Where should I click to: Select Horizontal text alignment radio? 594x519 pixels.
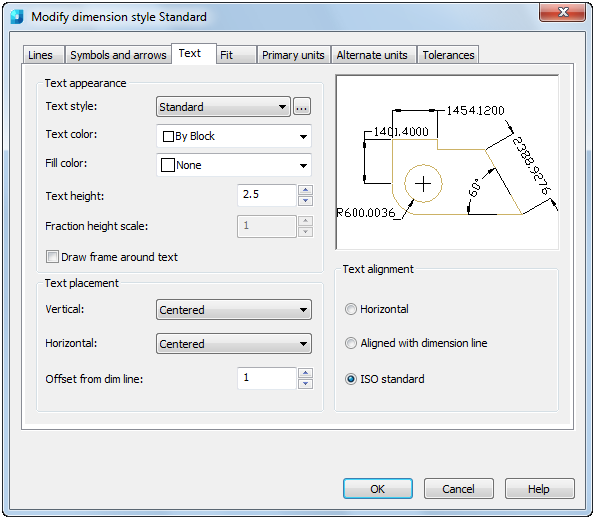click(351, 309)
